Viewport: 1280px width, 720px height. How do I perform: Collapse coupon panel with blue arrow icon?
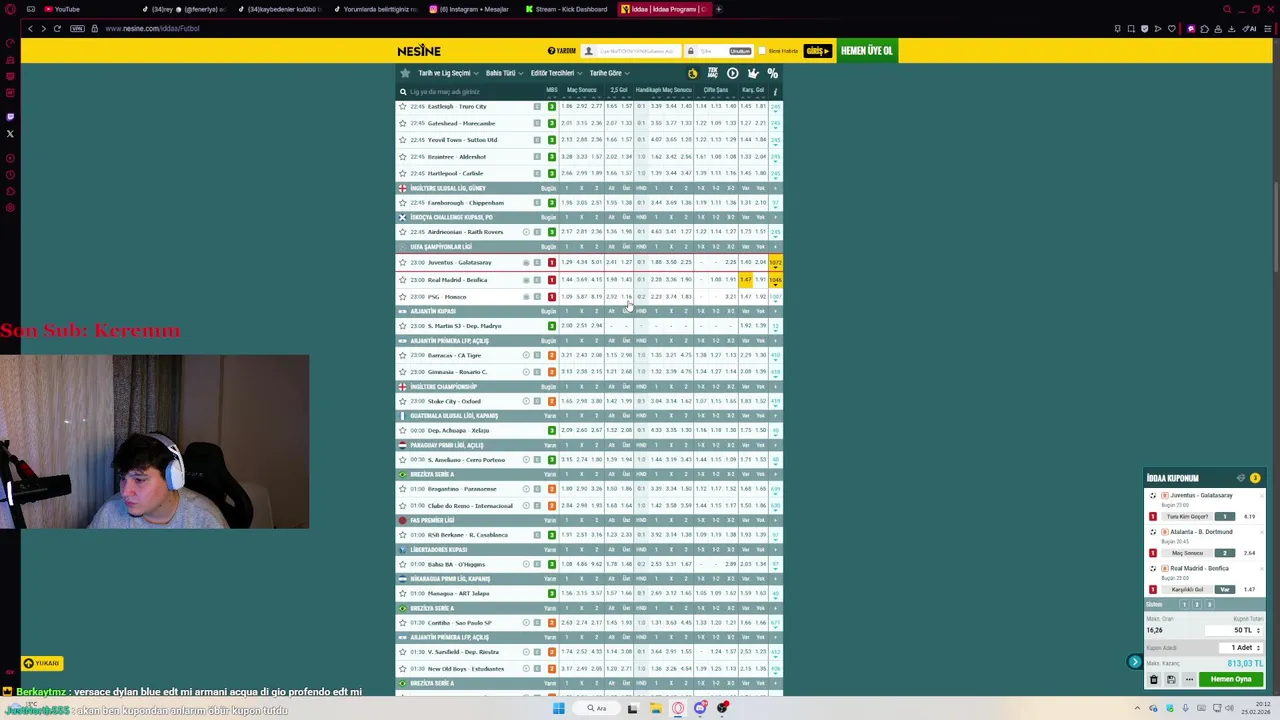[1134, 661]
